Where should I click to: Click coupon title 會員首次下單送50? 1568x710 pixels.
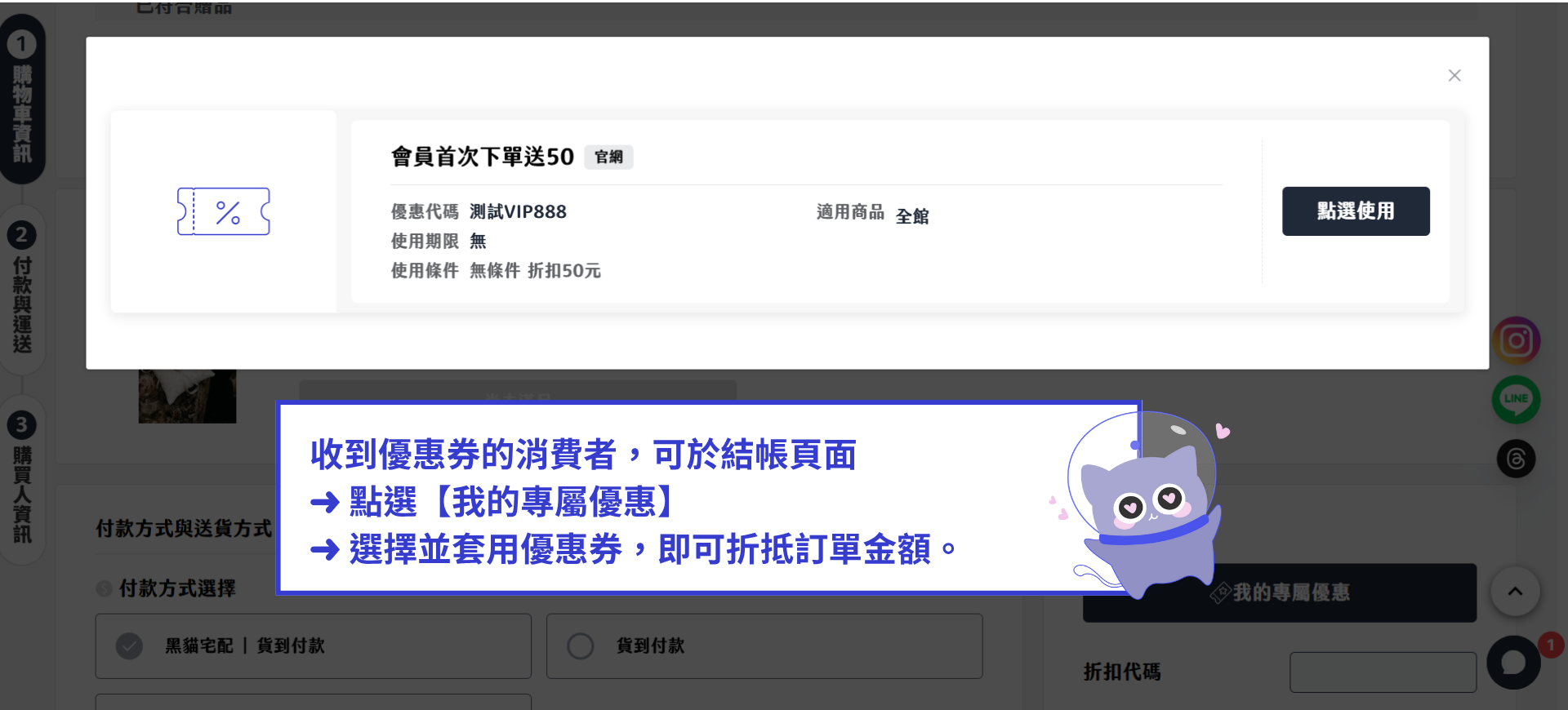483,157
